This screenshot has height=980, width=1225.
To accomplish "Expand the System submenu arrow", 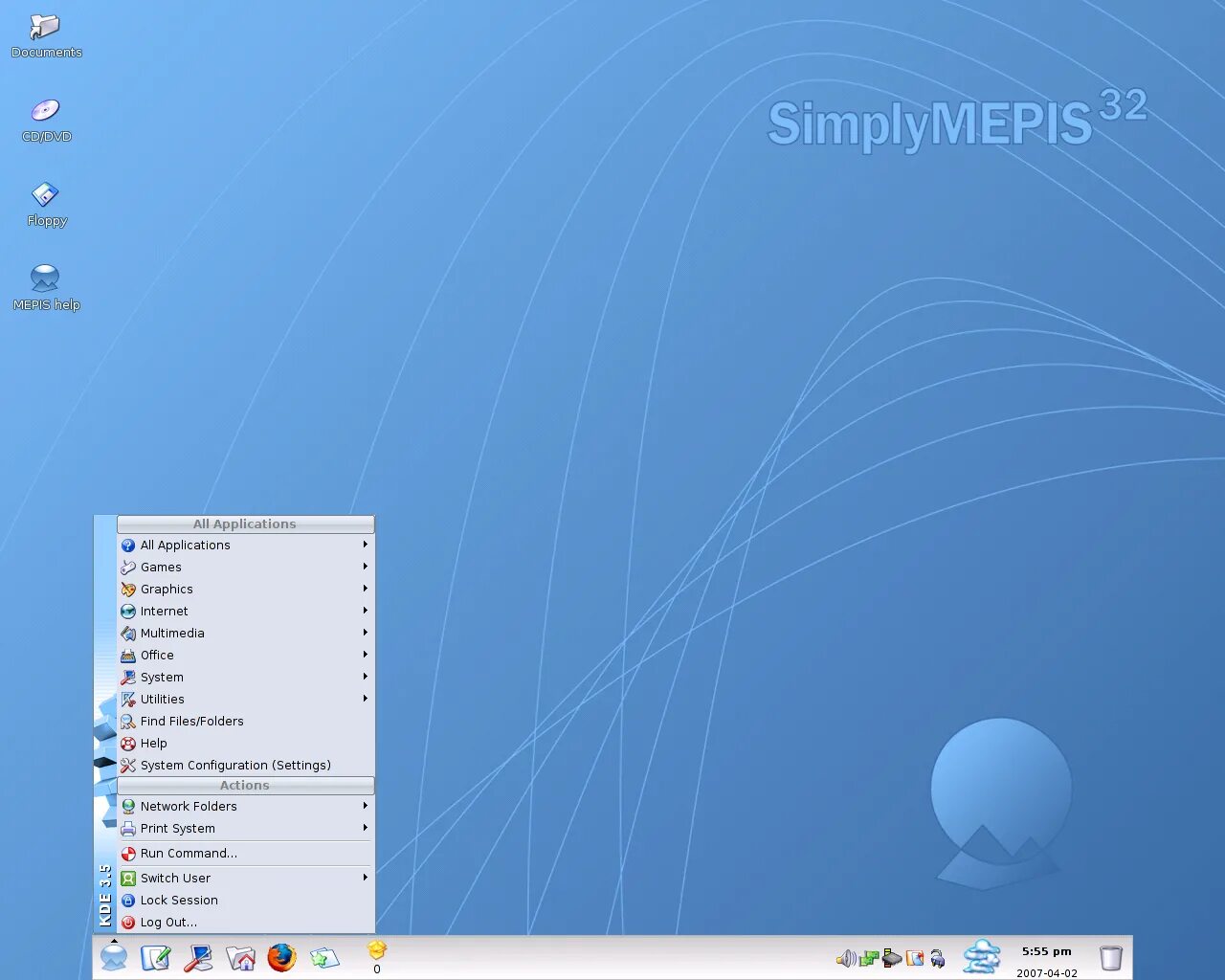I will 366,677.
